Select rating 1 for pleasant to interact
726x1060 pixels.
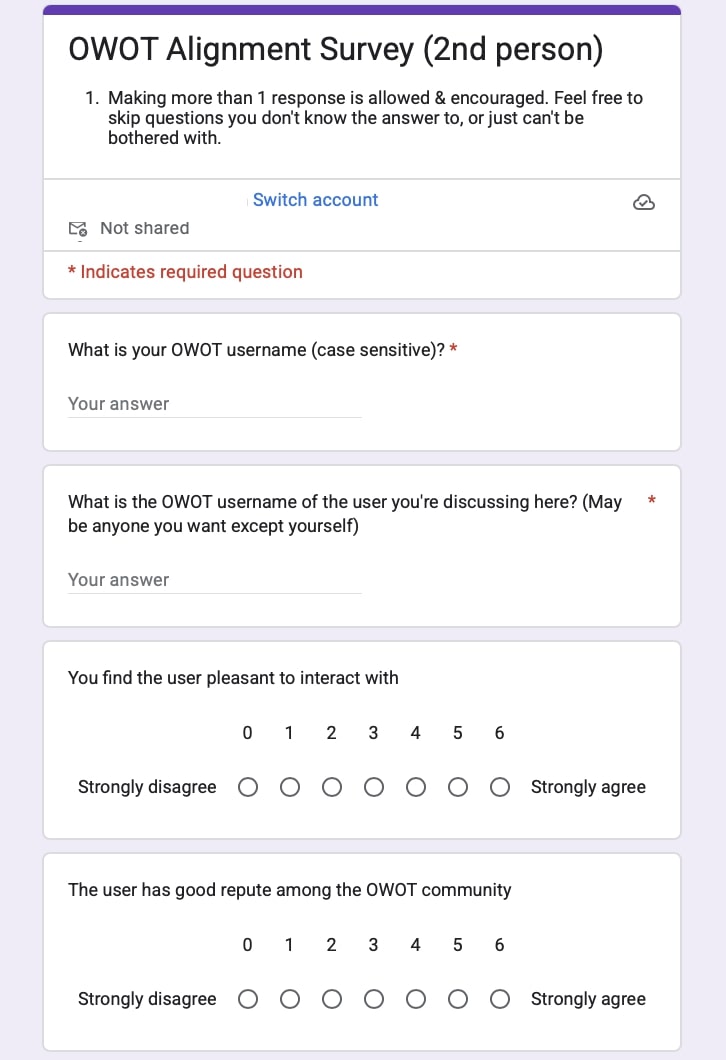point(290,788)
